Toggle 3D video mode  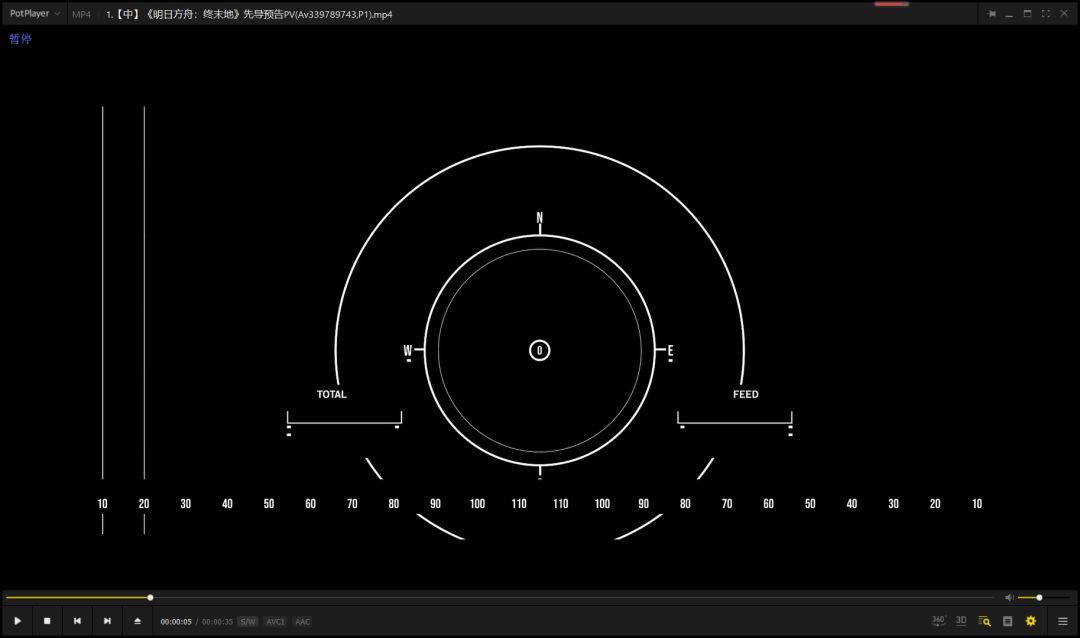click(961, 621)
